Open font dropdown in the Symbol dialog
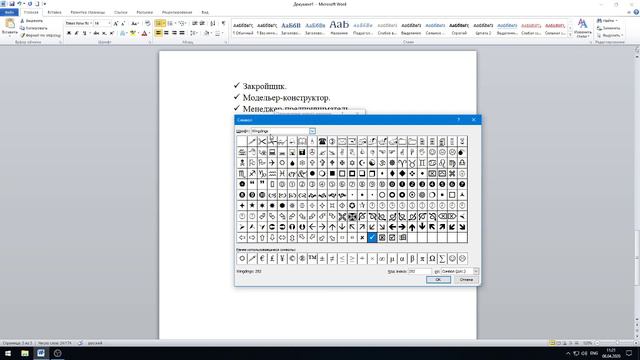 [312, 131]
